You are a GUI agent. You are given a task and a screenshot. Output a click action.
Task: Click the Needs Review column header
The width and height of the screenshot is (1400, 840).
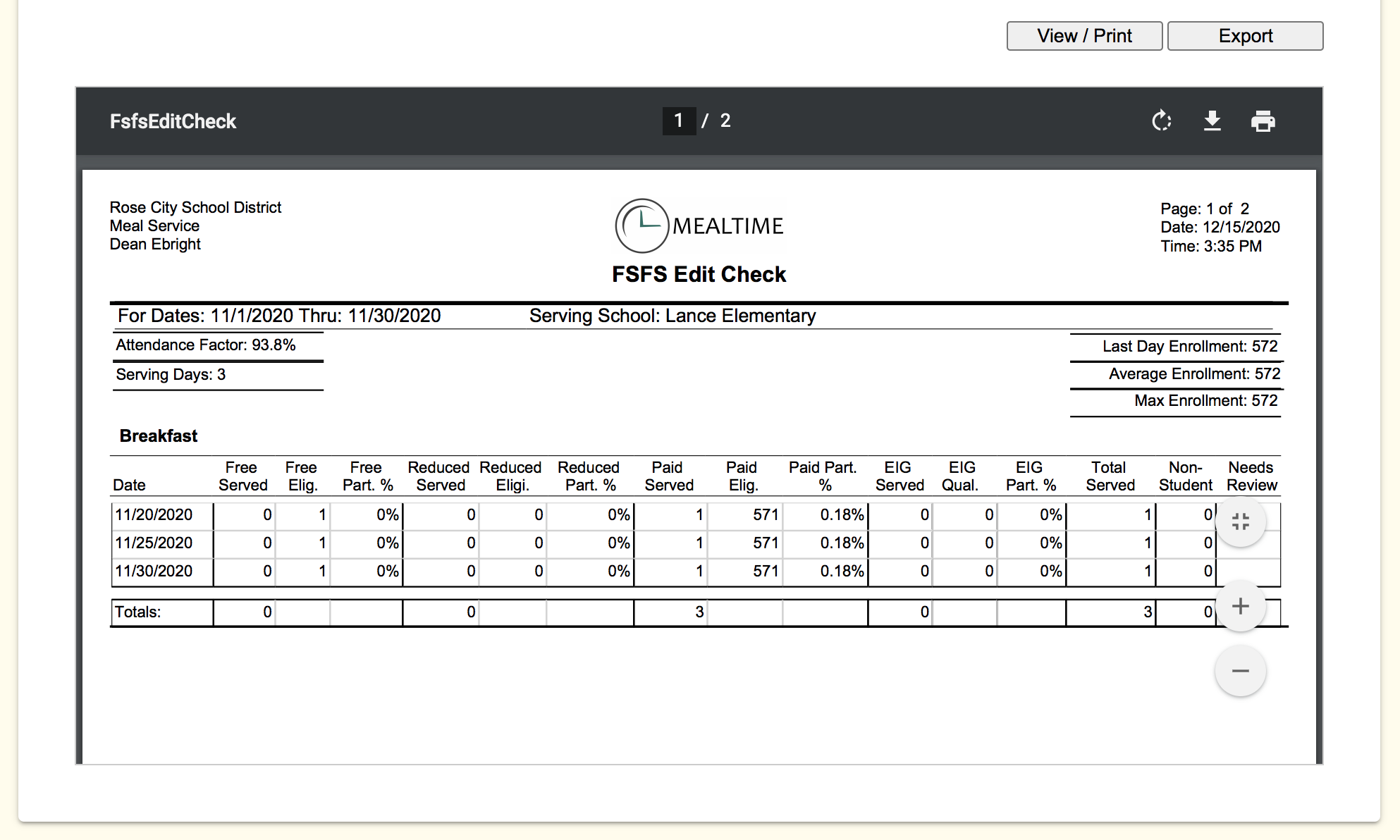1251,476
